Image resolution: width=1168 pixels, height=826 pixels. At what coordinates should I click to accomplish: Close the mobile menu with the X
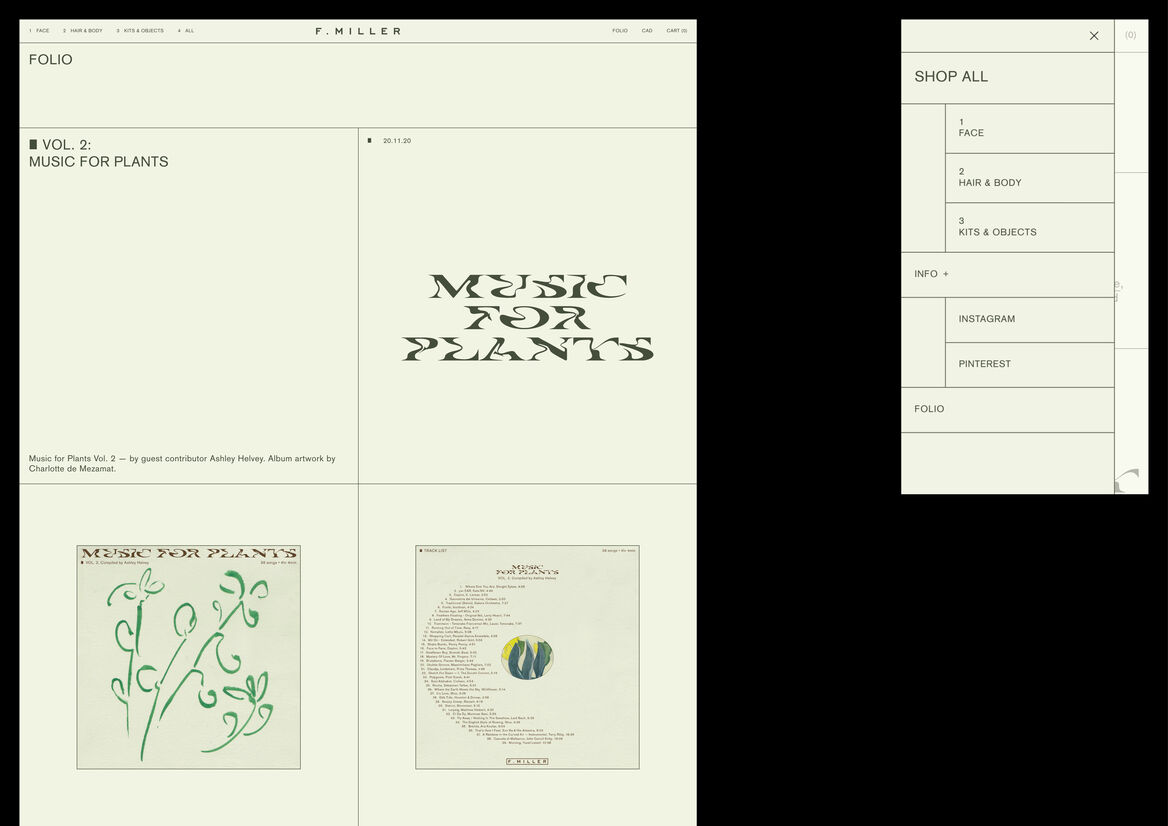click(1093, 36)
